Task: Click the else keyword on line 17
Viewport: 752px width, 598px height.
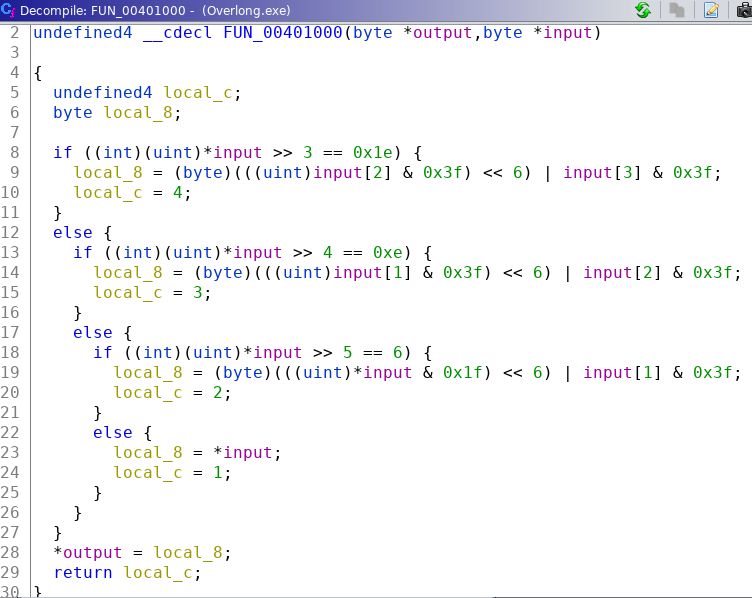Action: pyautogui.click(x=93, y=333)
